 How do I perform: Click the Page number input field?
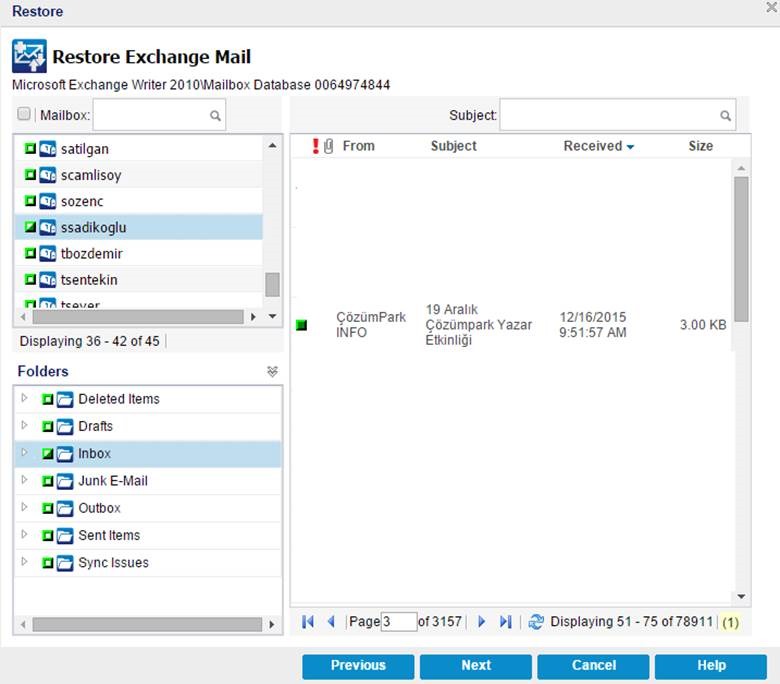tap(399, 621)
